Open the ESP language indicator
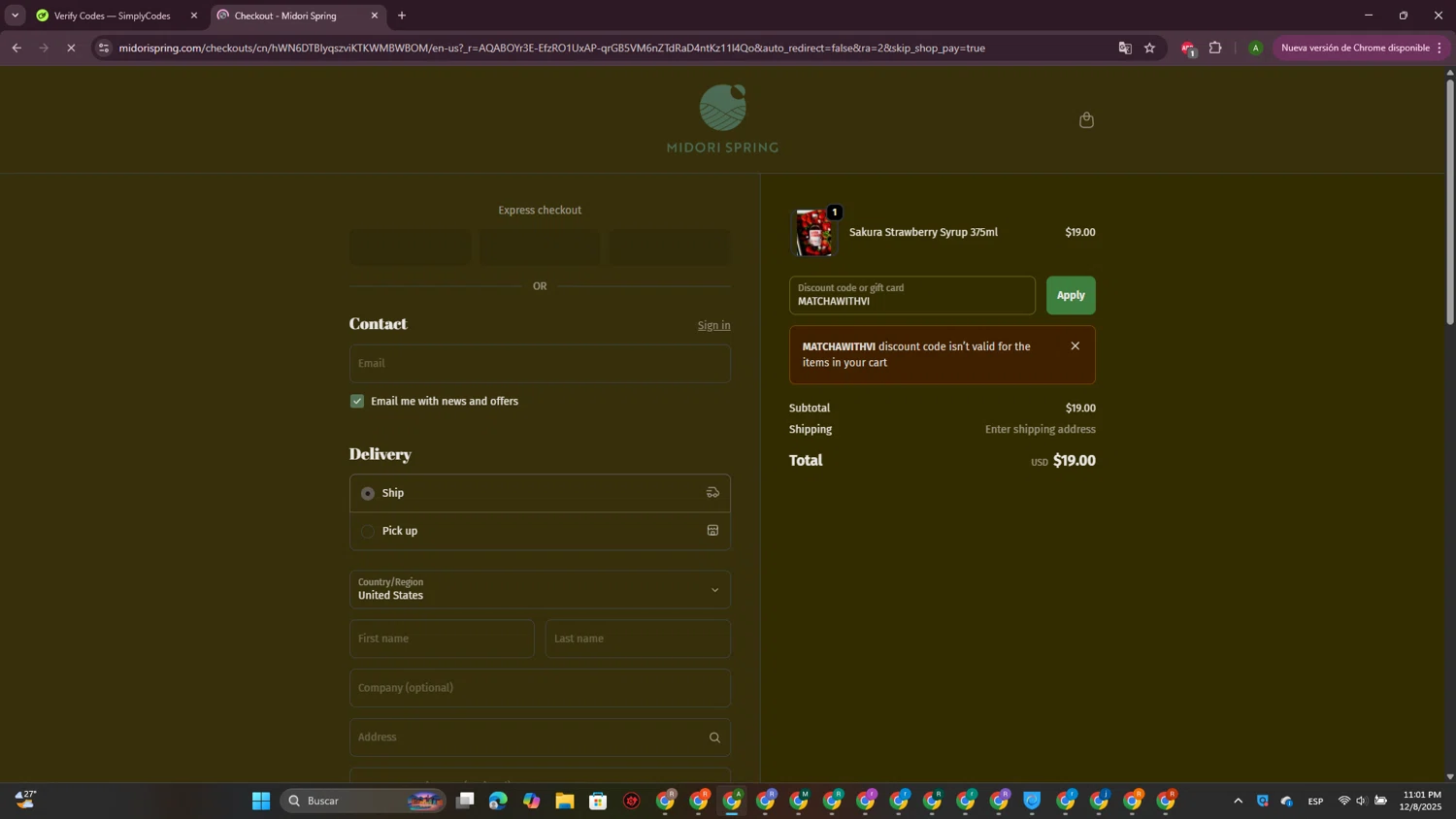This screenshot has height=819, width=1456. [1315, 801]
